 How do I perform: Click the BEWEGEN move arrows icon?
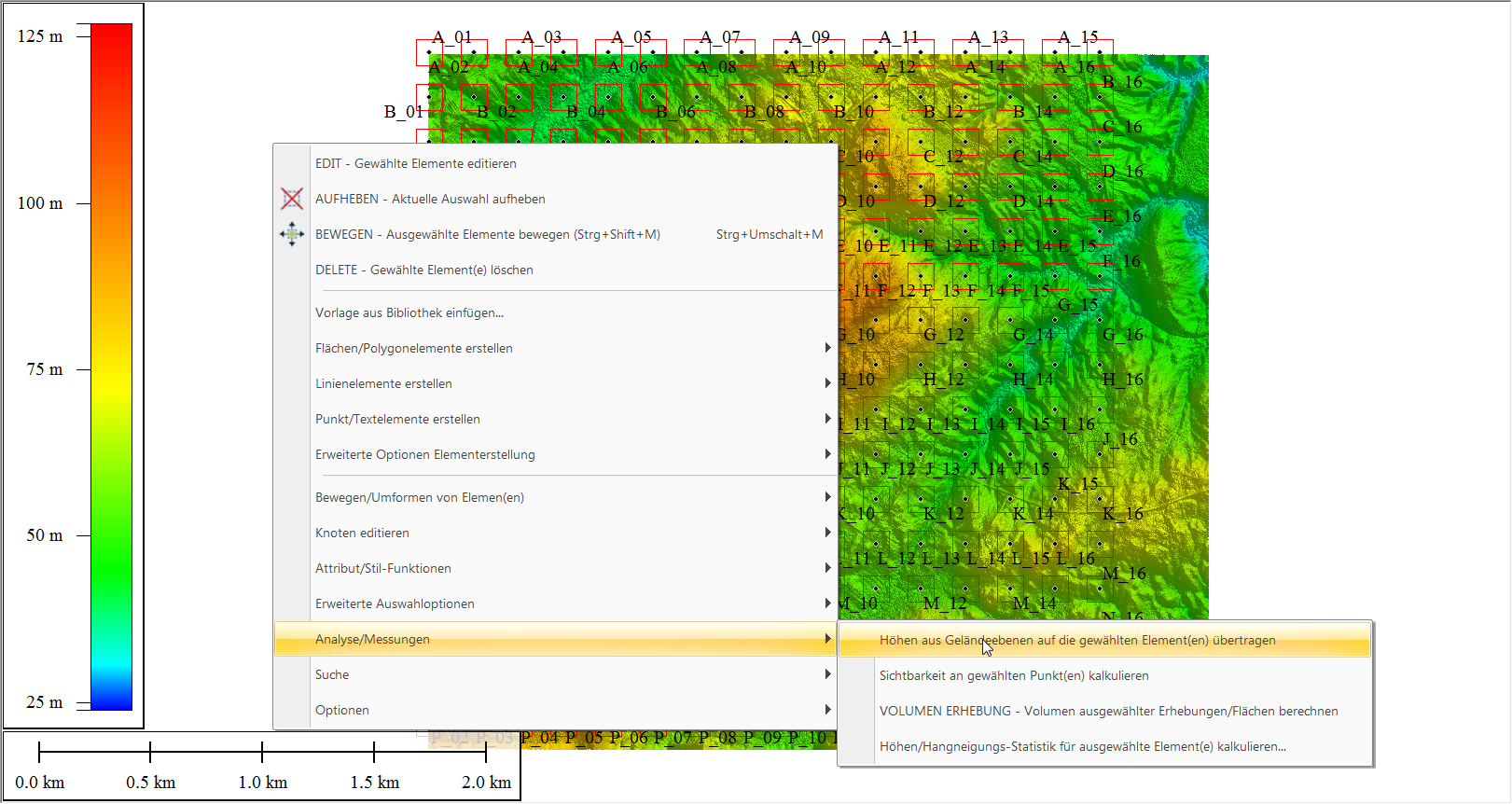coord(292,234)
